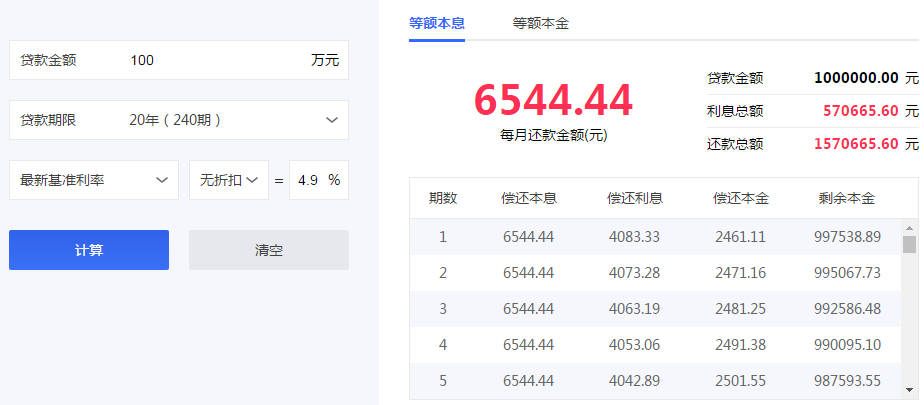Switch to the 等额本息 tab
This screenshot has width=924, height=405.
437,22
